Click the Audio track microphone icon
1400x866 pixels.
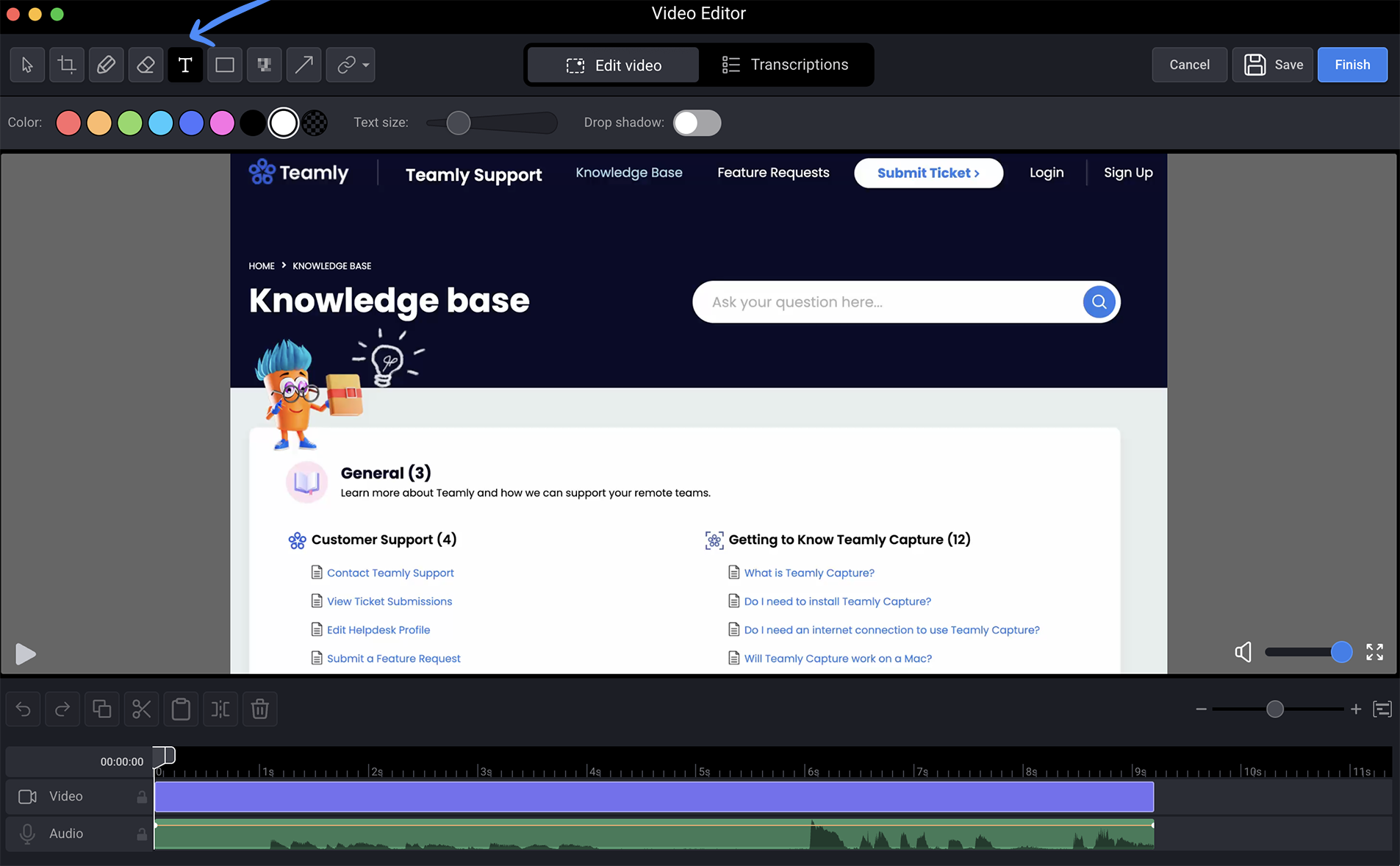tap(27, 834)
